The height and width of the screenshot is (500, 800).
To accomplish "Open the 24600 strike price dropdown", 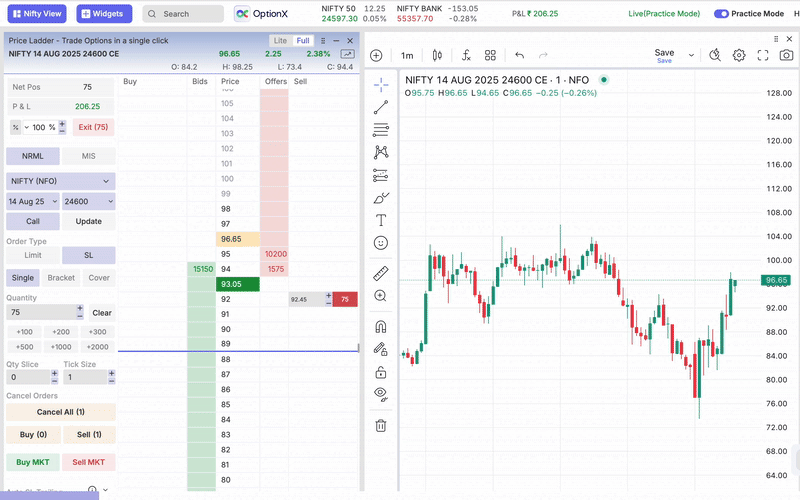I will tap(88, 201).
